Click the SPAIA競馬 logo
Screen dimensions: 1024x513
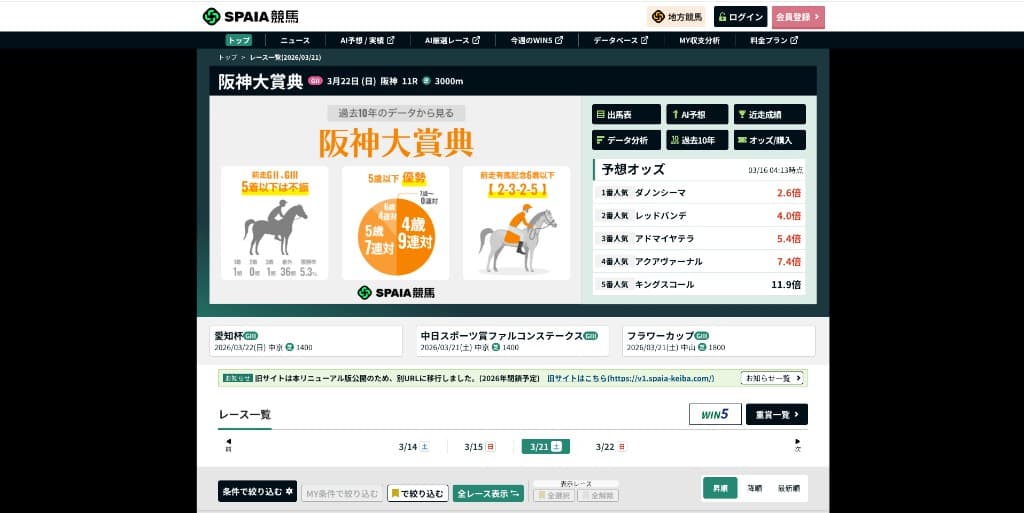click(x=251, y=16)
